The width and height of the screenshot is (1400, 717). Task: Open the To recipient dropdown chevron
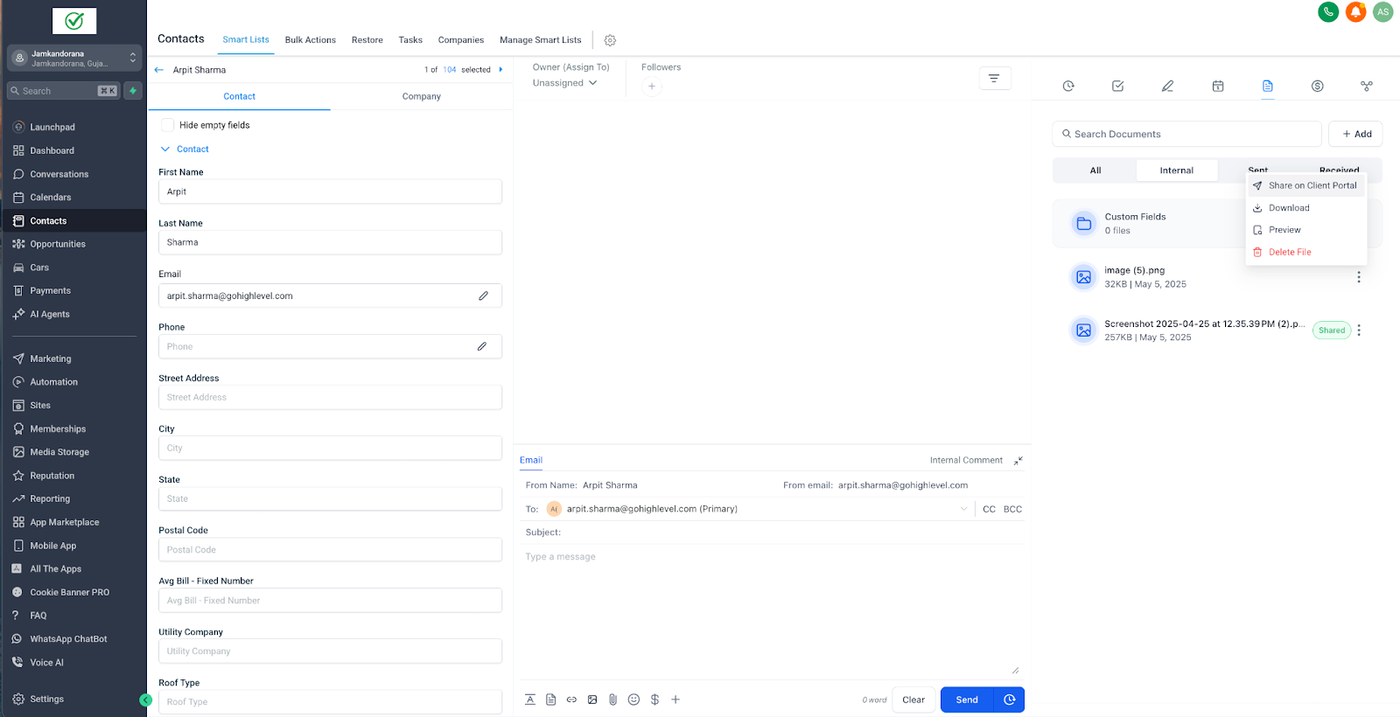964,509
